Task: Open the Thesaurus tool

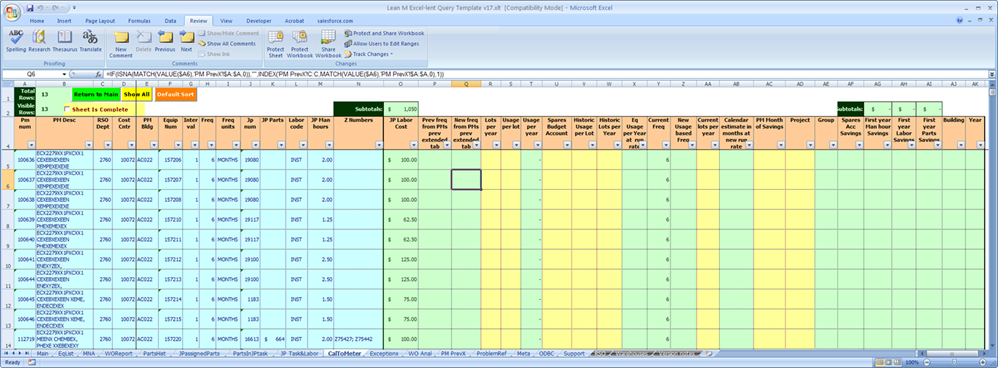Action: pyautogui.click(x=64, y=41)
